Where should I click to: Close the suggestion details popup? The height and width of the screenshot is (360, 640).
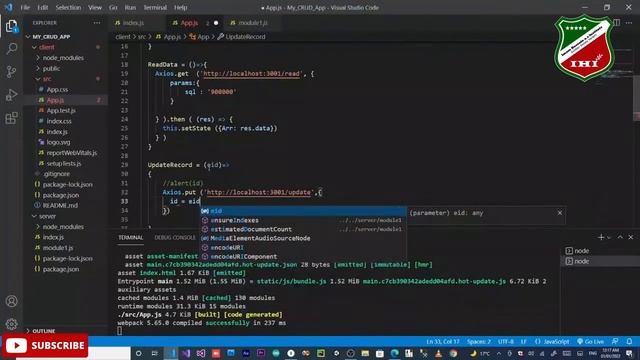point(560,213)
